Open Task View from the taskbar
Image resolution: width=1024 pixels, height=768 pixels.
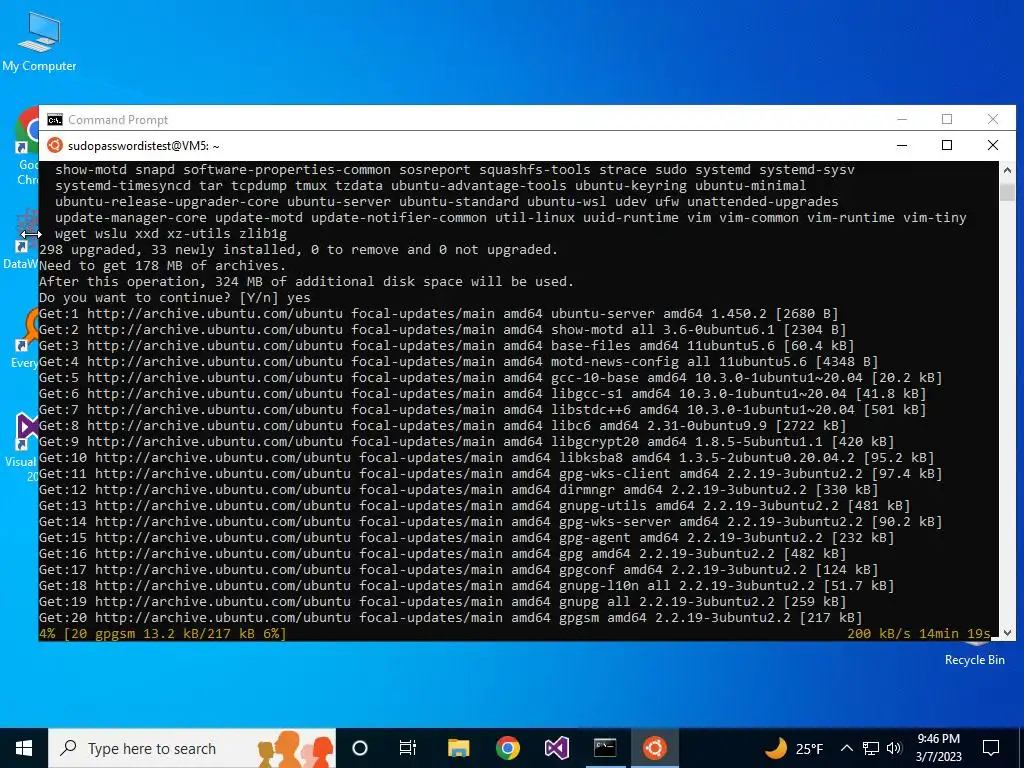[x=408, y=748]
